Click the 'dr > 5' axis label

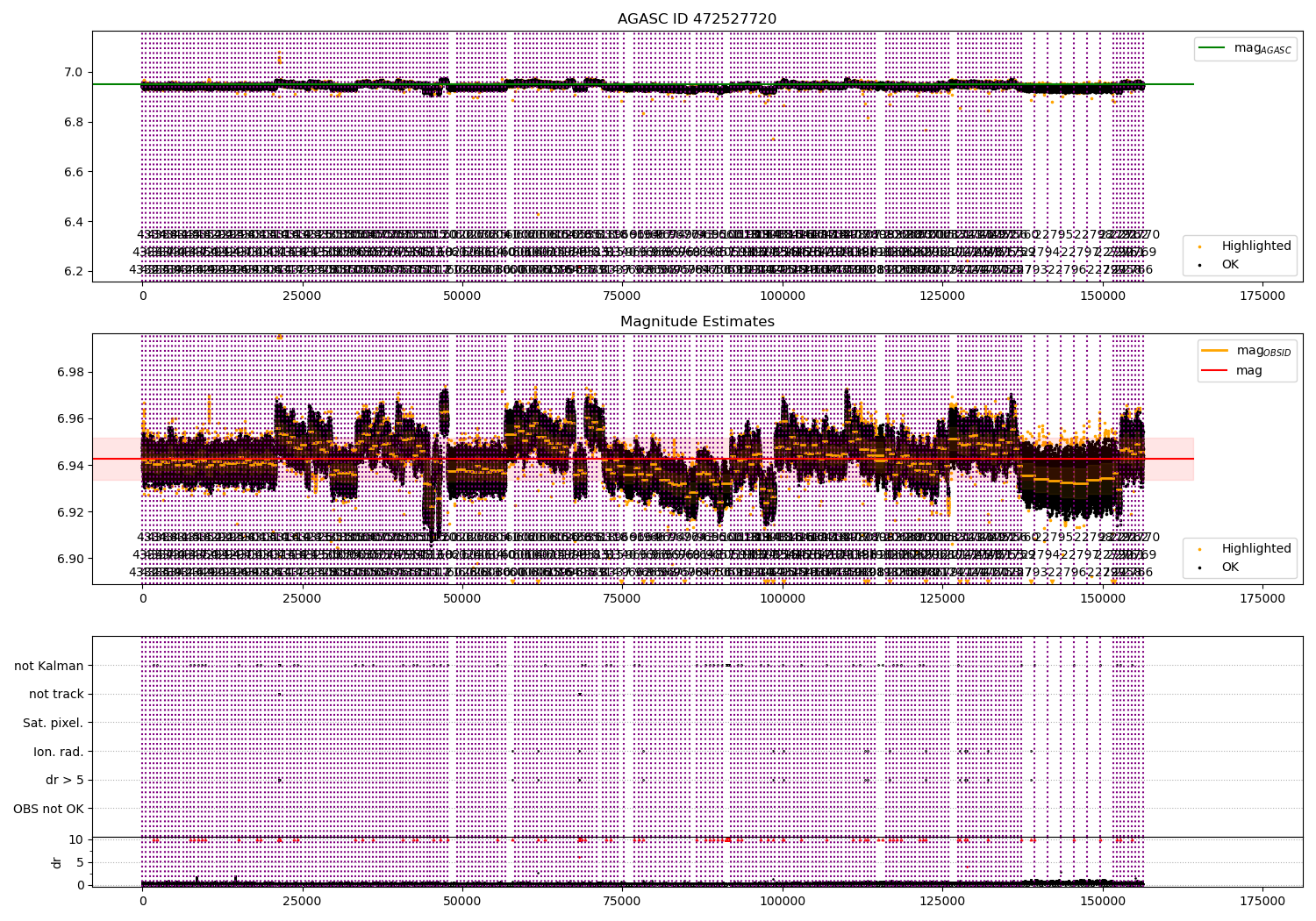(65, 780)
